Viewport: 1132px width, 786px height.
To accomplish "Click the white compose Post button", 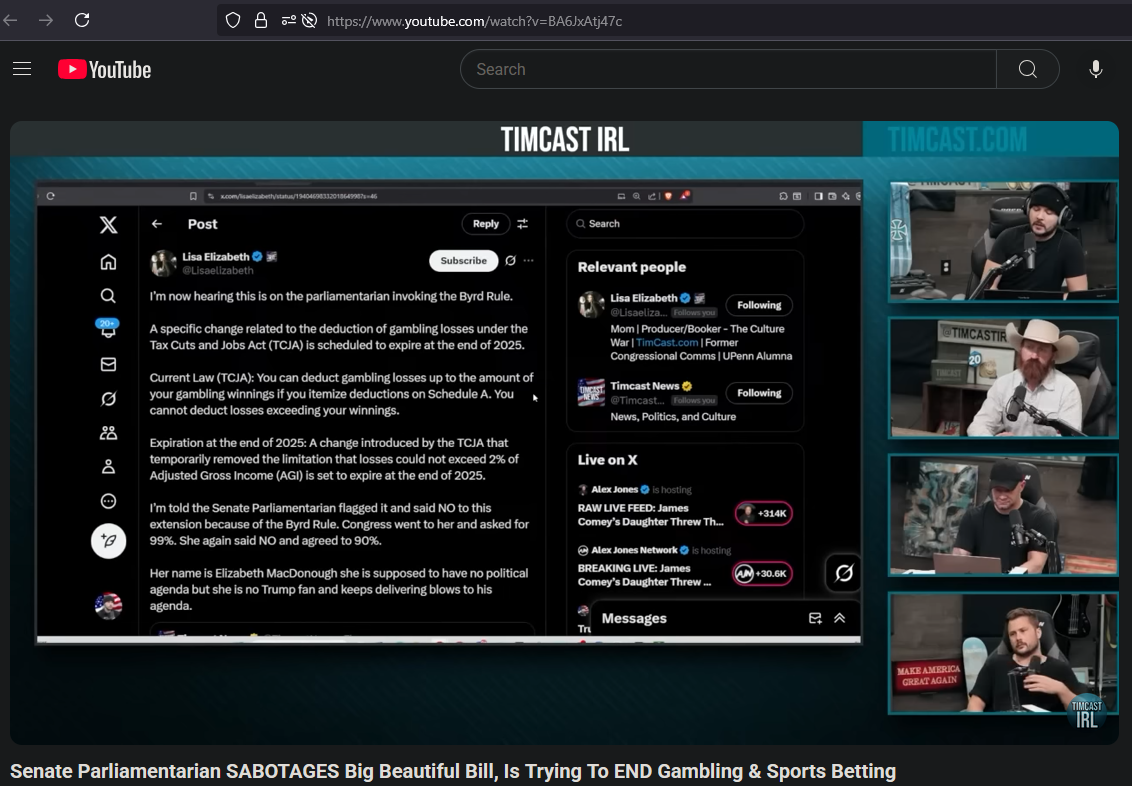I will (108, 541).
